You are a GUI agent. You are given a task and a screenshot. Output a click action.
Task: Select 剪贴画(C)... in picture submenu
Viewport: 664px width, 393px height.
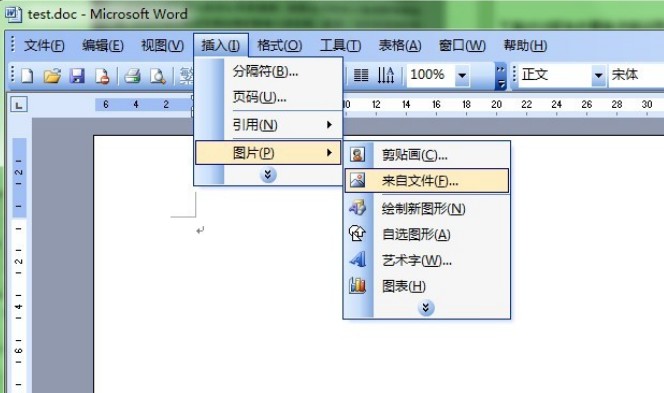[426, 155]
